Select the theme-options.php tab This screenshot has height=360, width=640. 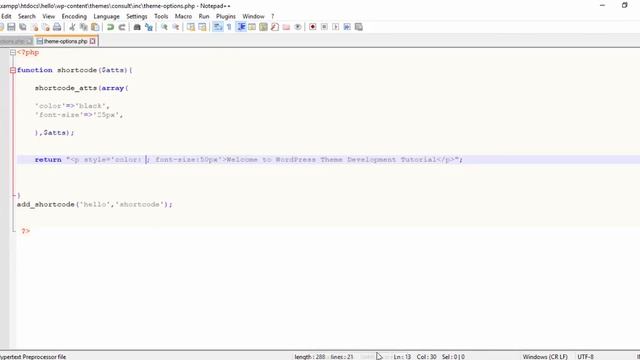point(65,41)
